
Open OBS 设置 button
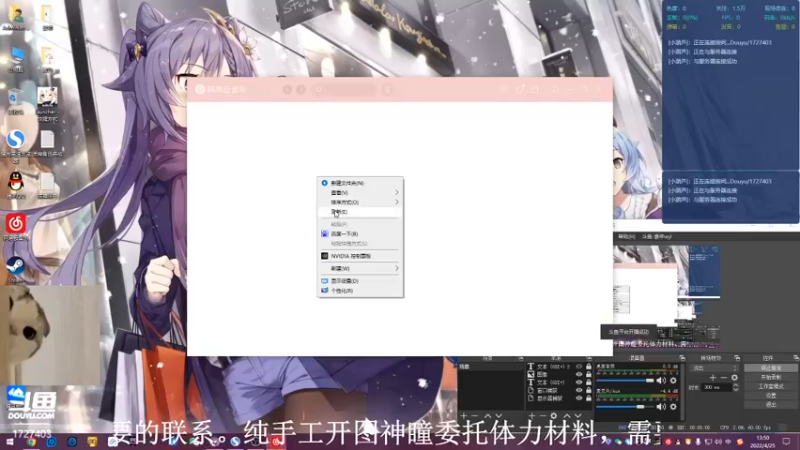pos(770,395)
